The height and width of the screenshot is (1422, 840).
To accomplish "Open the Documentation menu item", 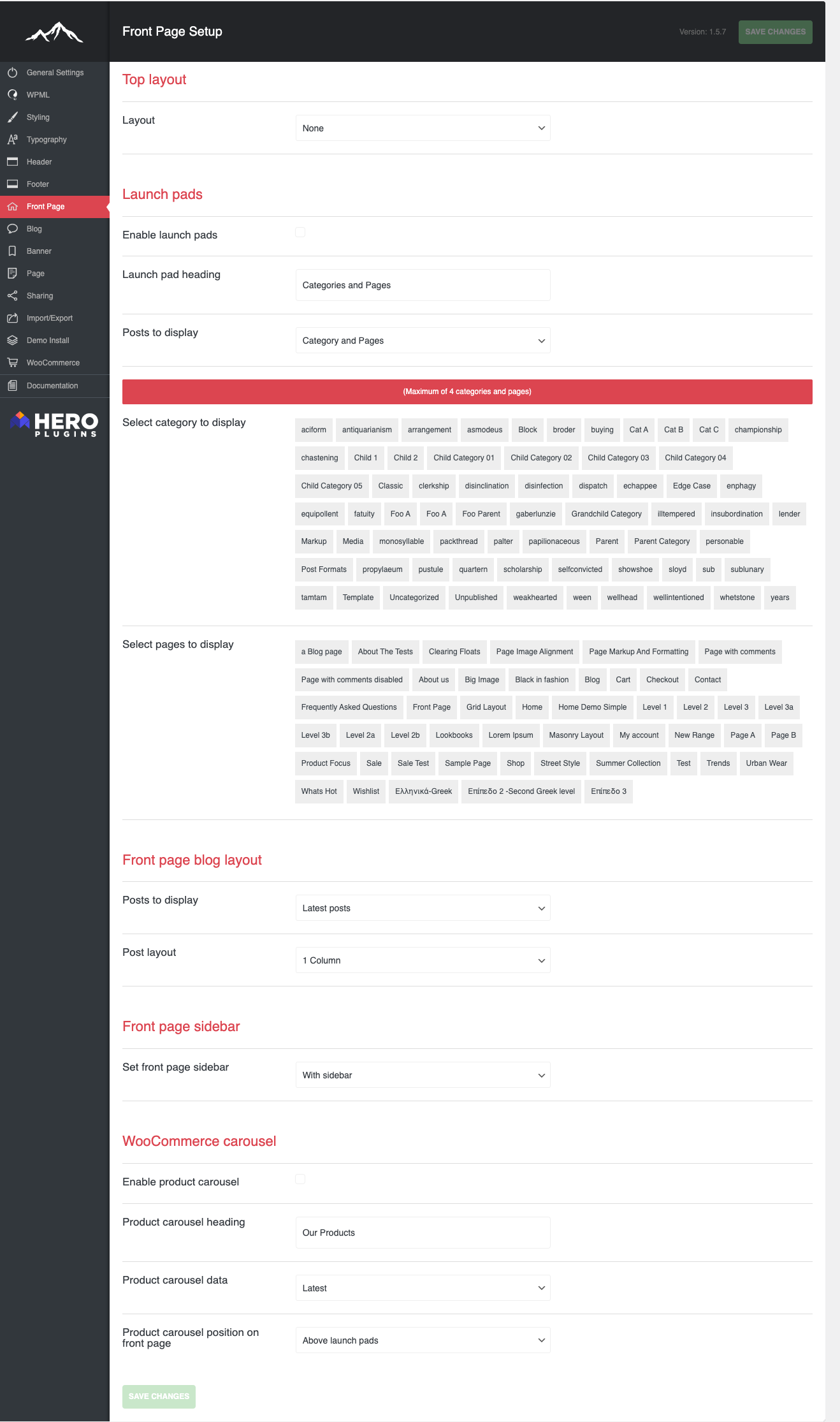I will pos(52,386).
